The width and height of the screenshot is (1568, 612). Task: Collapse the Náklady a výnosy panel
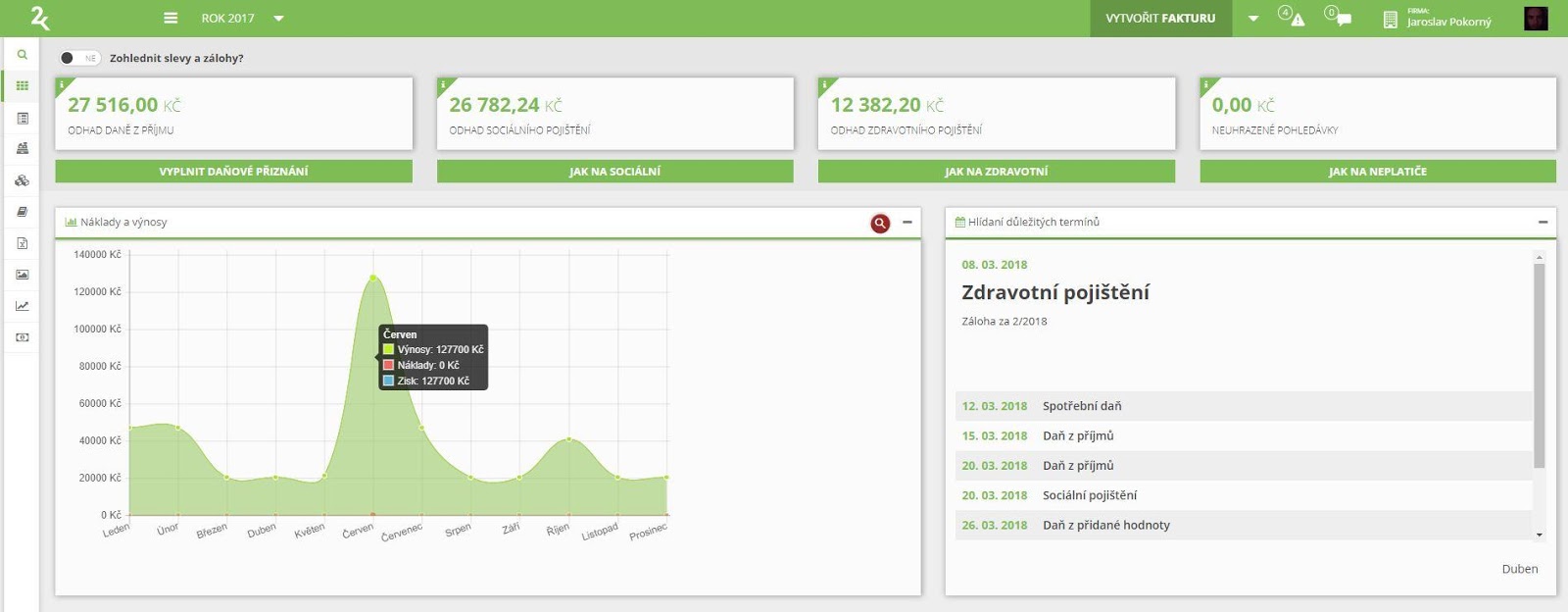(x=907, y=223)
